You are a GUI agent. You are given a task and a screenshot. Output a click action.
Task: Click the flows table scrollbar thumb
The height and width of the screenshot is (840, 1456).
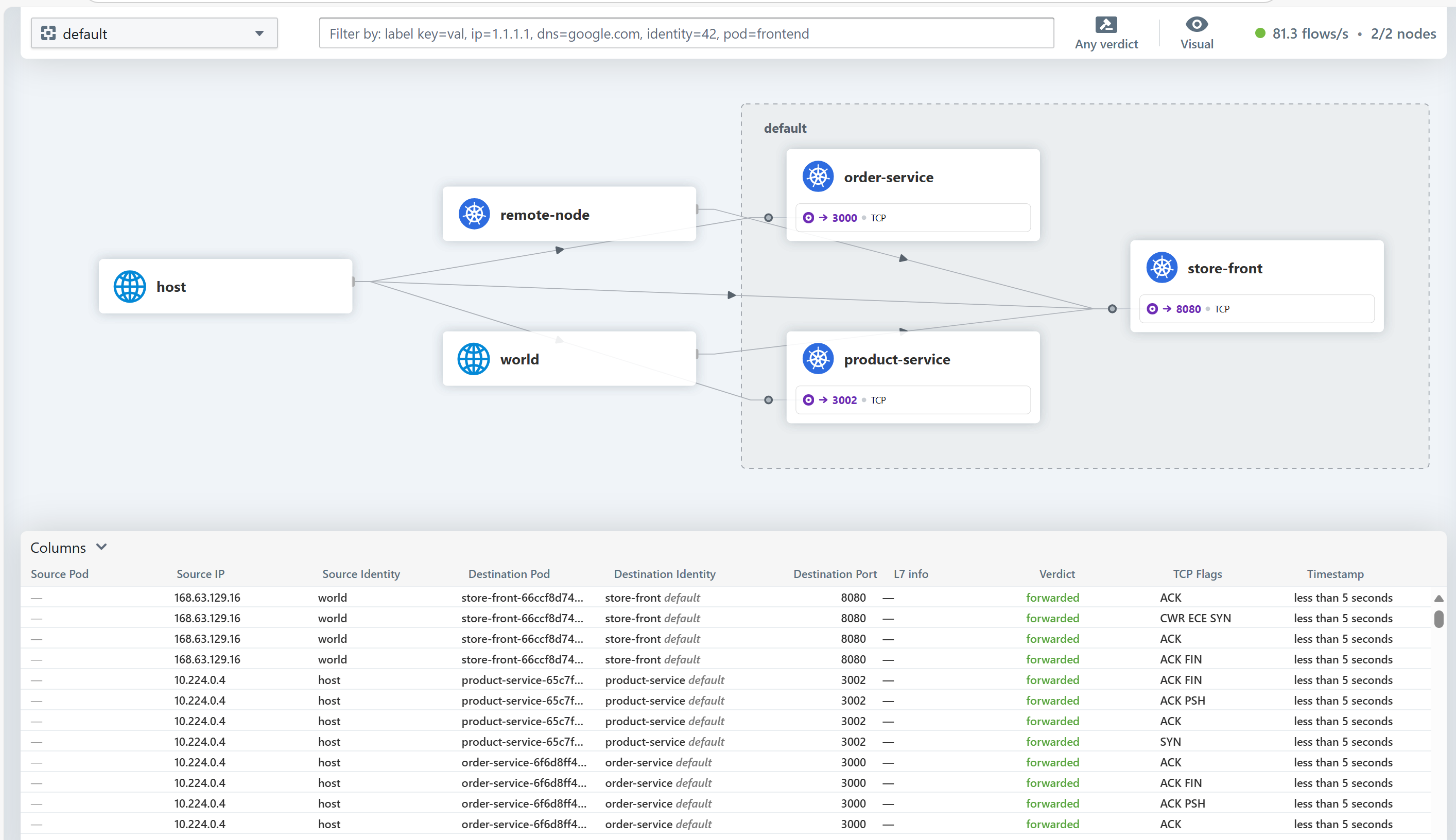(1438, 619)
